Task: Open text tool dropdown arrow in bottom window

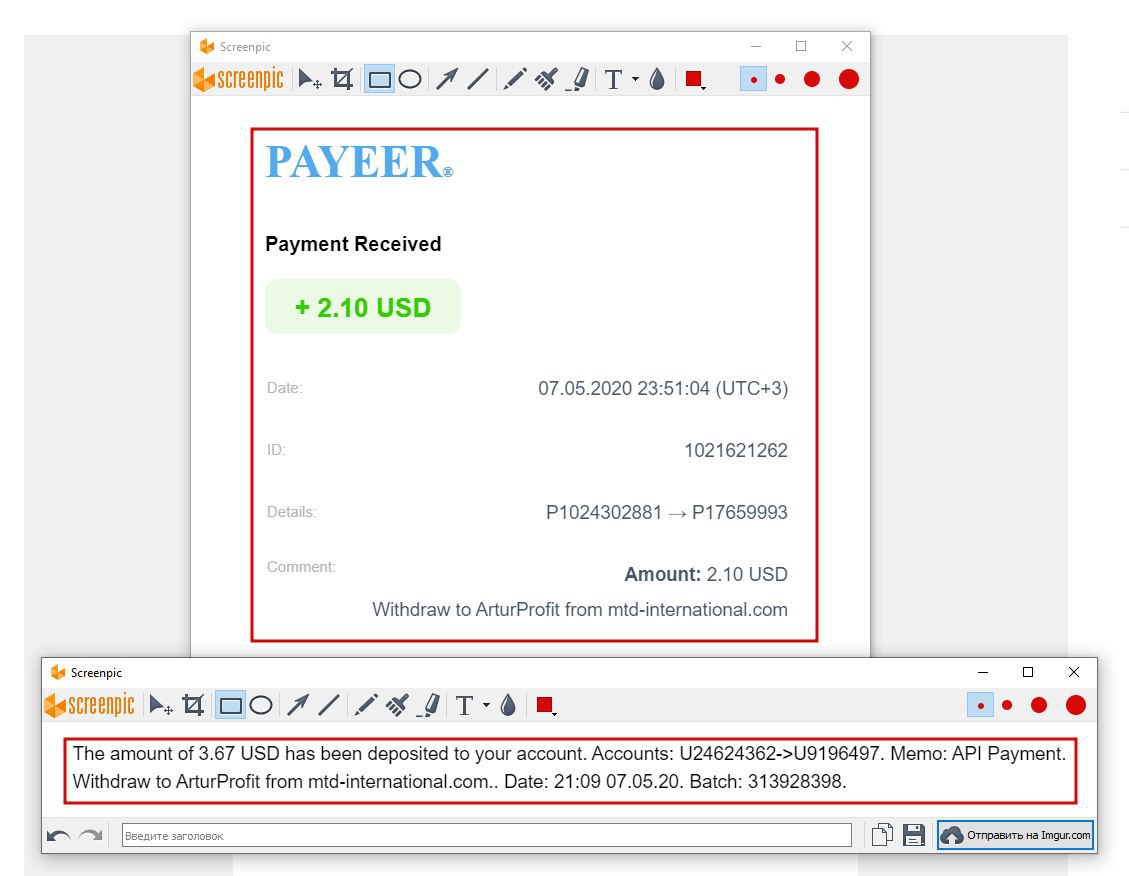Action: 486,705
